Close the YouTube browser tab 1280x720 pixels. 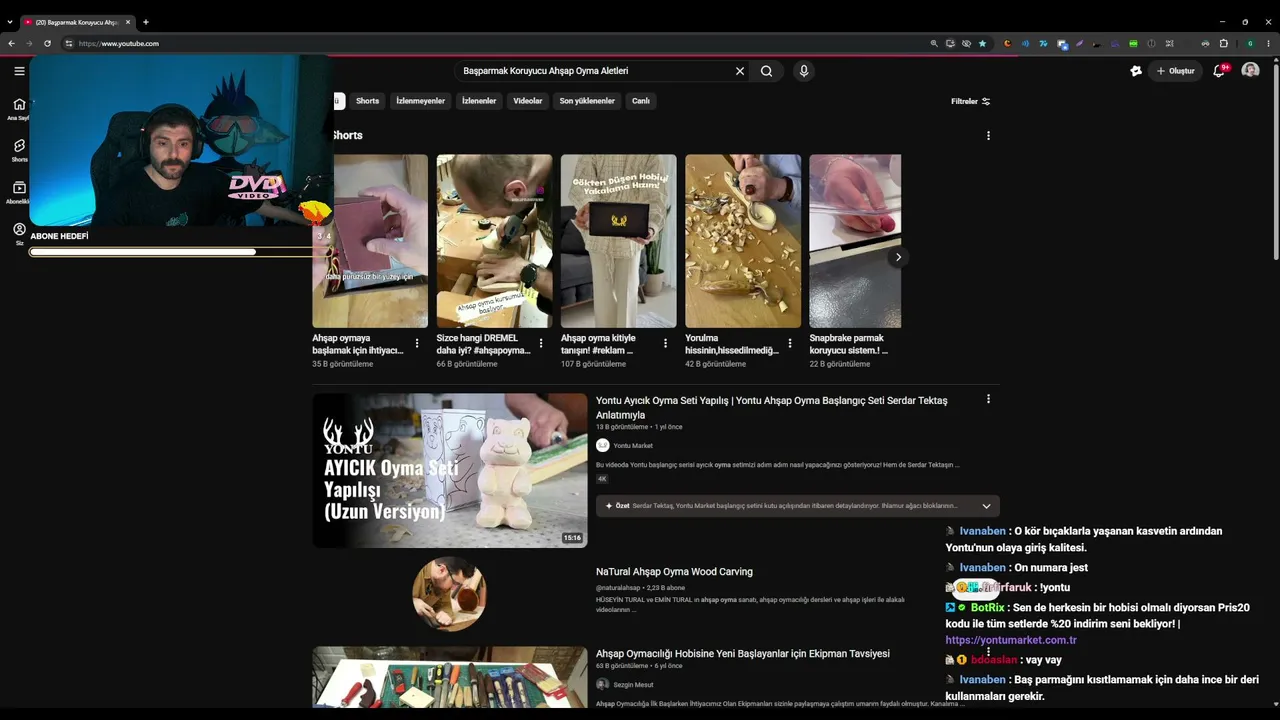point(128,22)
